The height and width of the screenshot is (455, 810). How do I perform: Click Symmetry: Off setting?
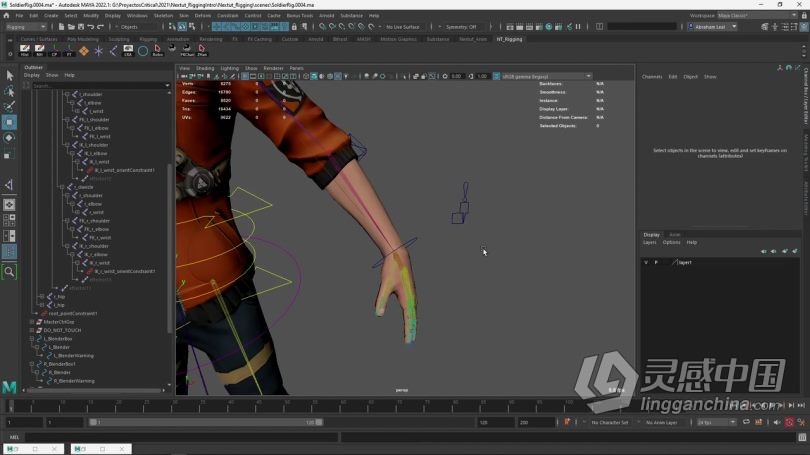tap(461, 27)
